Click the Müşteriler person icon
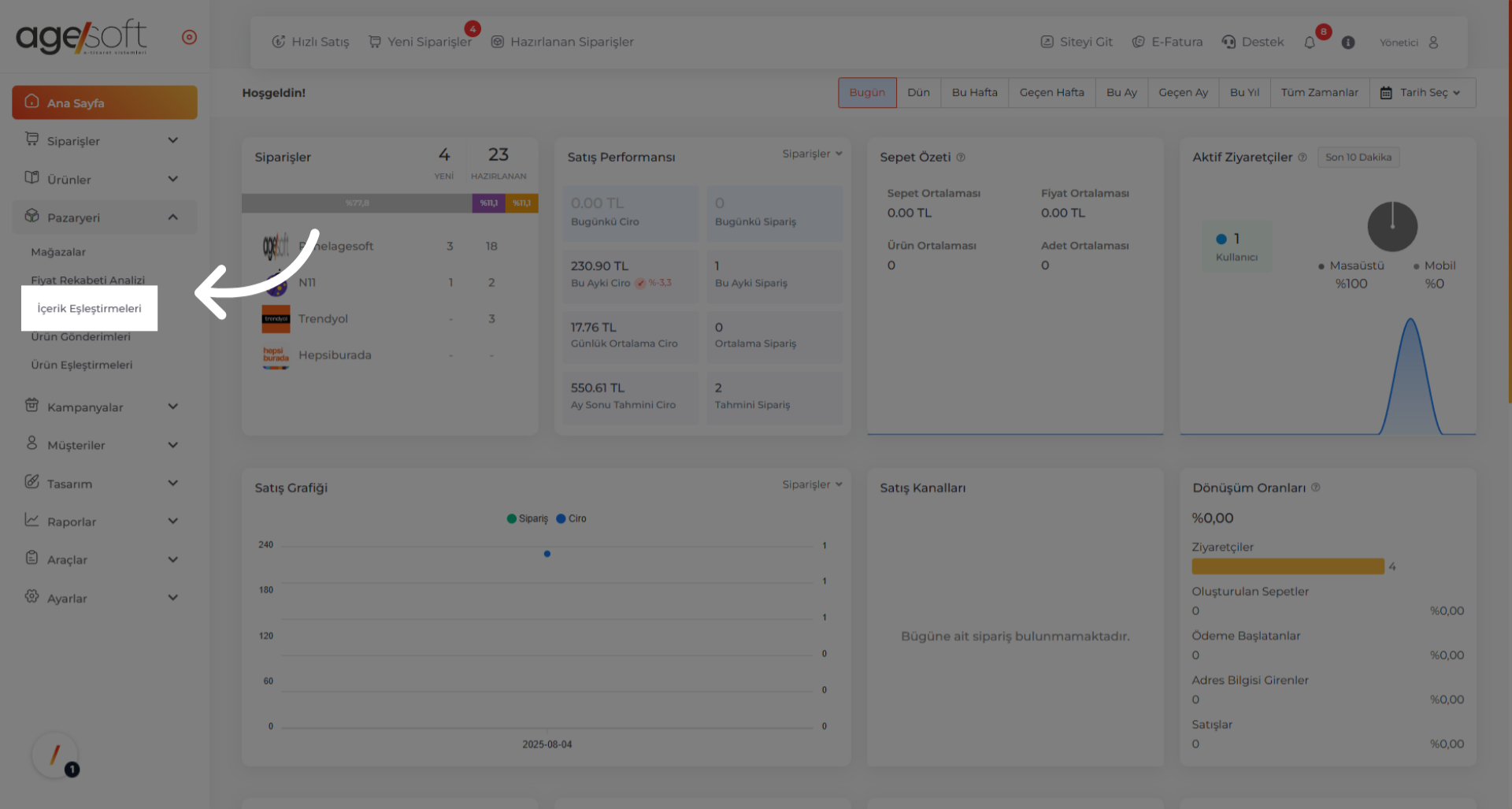 (31, 443)
